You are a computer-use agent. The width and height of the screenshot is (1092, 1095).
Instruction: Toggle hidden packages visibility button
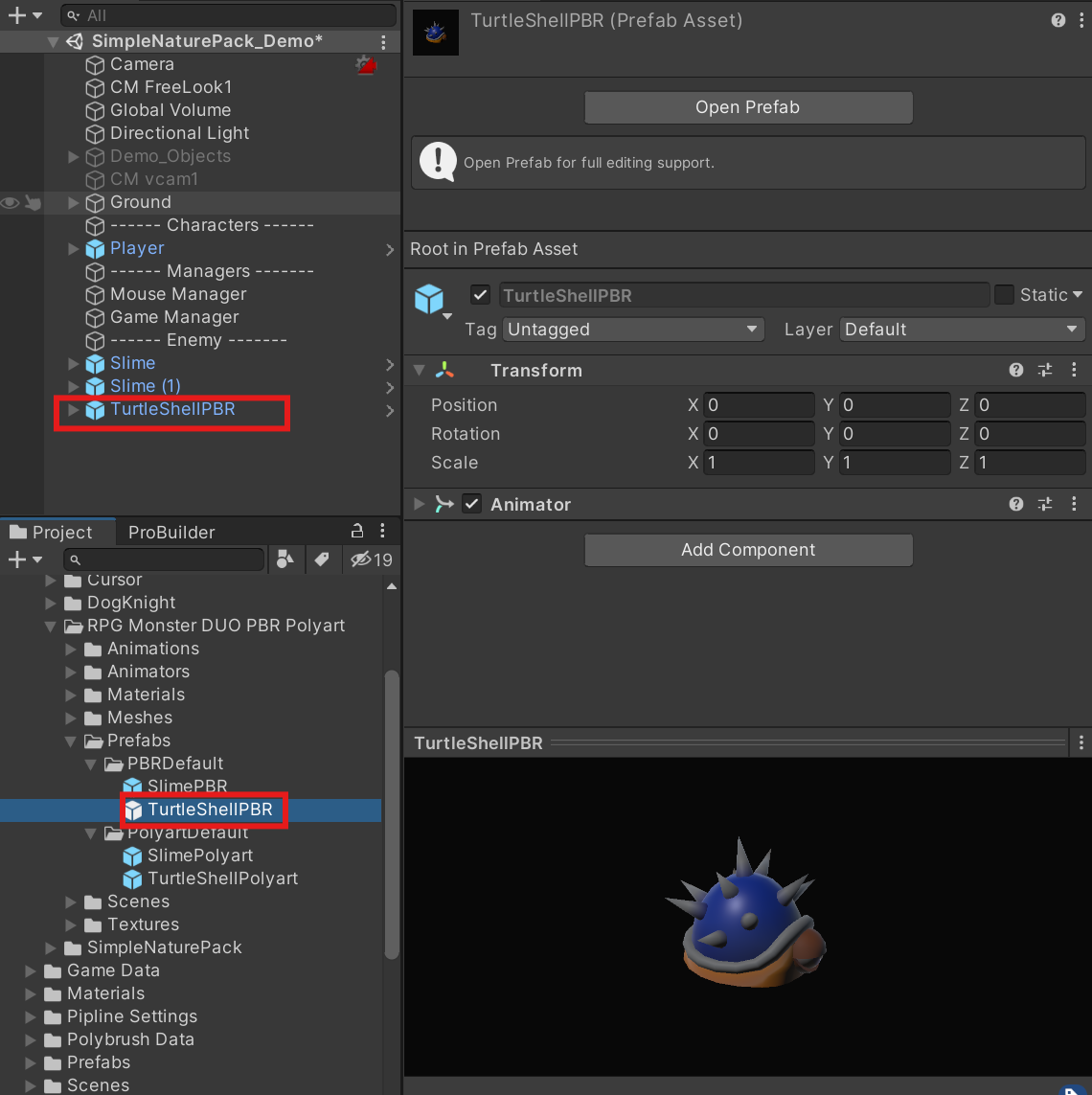coord(372,559)
